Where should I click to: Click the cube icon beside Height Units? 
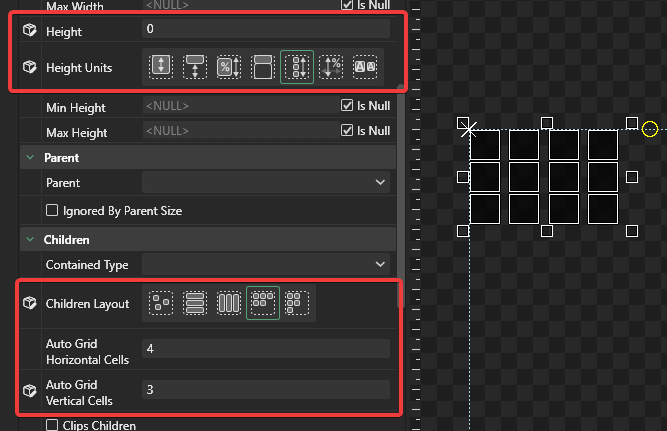[x=29, y=68]
